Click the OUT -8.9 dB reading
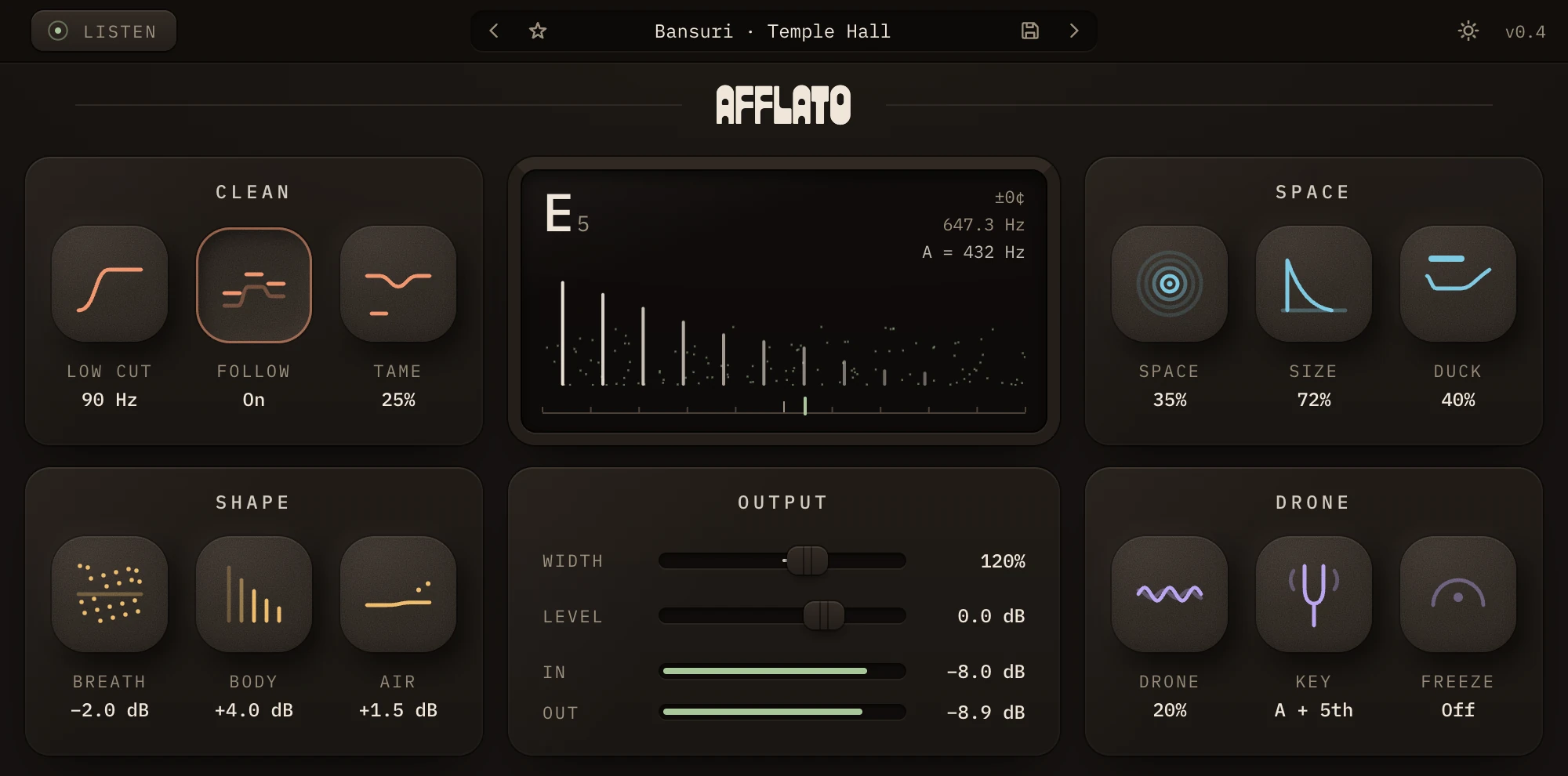Image resolution: width=1568 pixels, height=776 pixels. pos(985,713)
